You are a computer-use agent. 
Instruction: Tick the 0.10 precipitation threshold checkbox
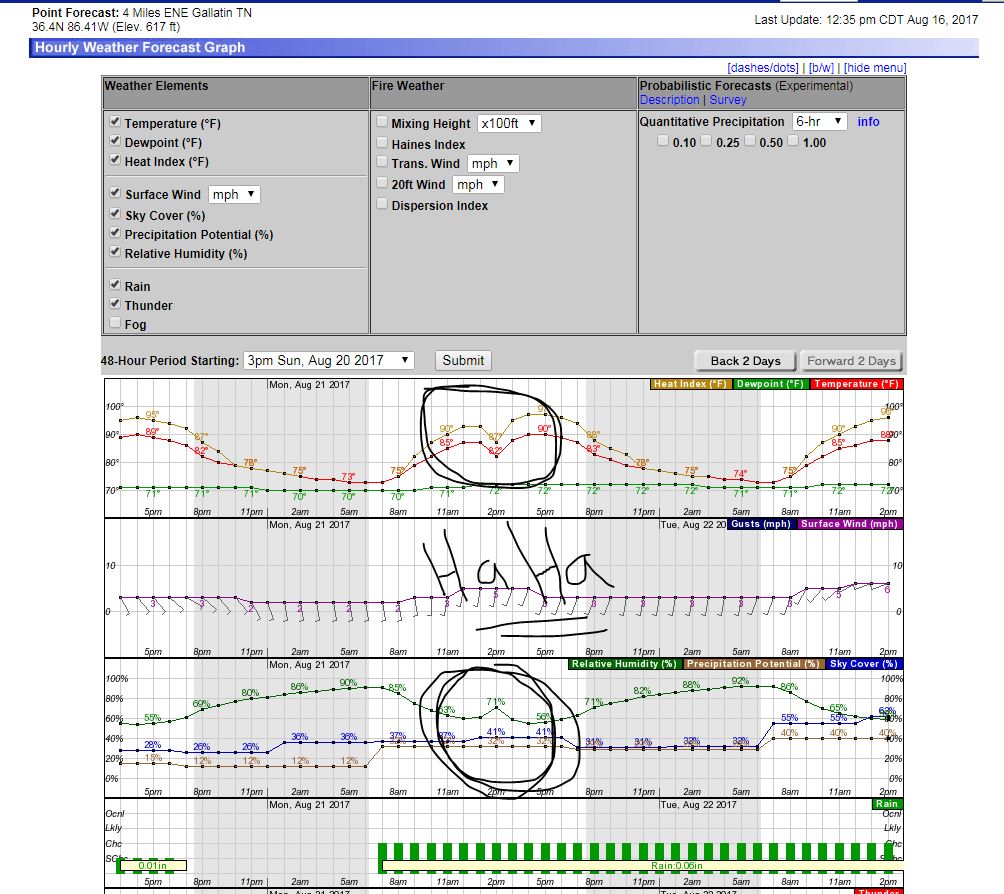662,142
